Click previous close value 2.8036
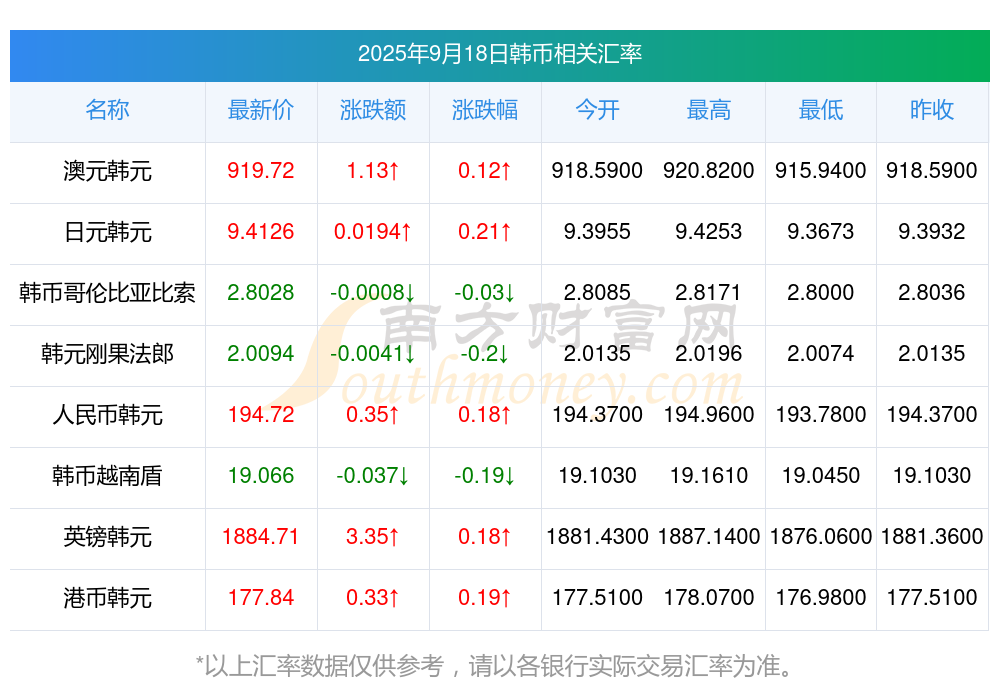Viewport: 1000px width, 698px height. tap(932, 293)
